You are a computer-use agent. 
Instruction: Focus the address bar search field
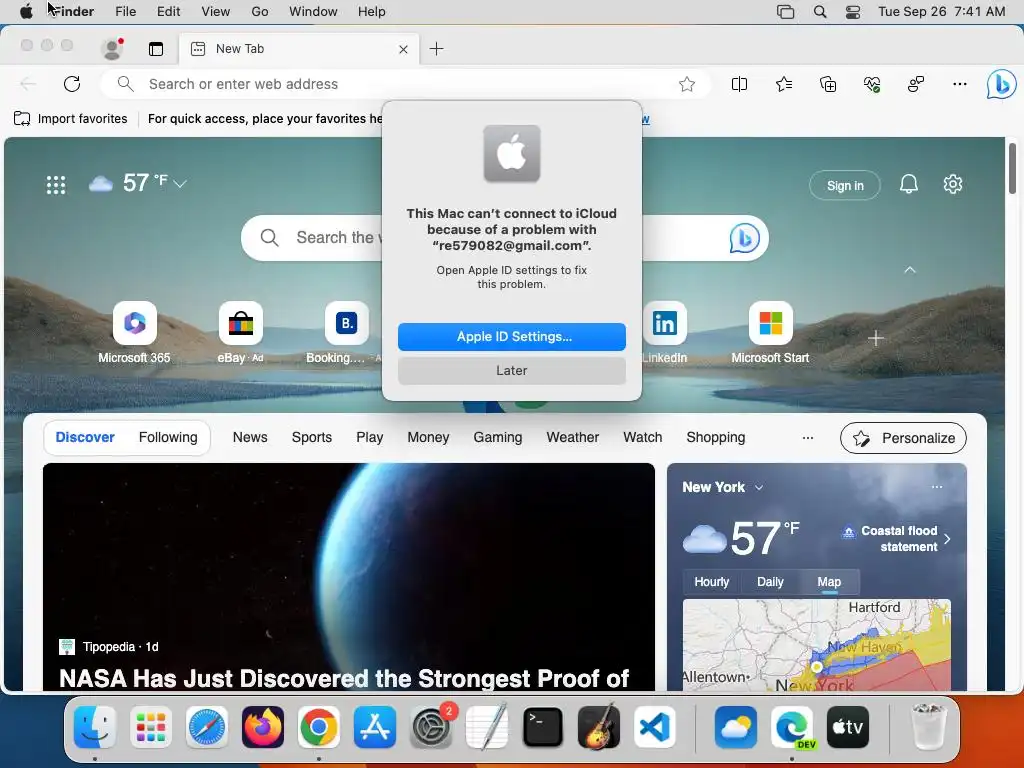pos(405,84)
